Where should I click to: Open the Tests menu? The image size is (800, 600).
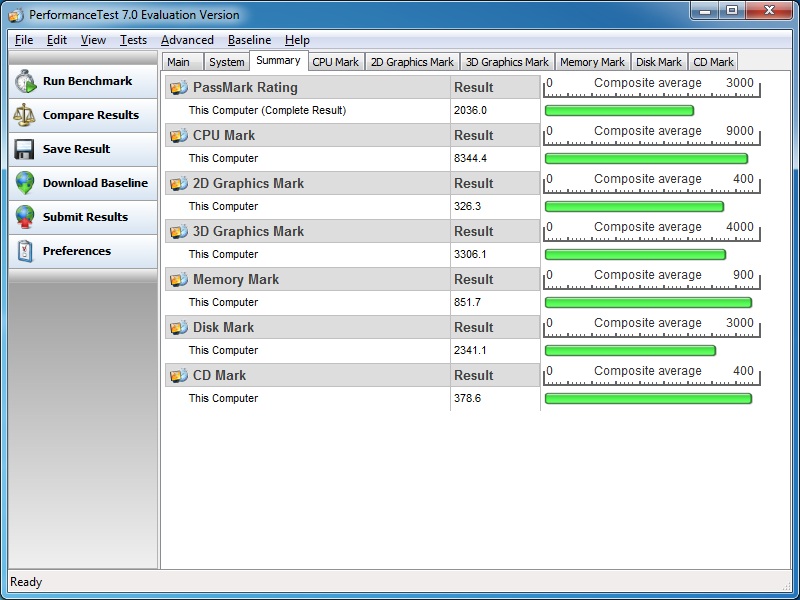pos(133,40)
